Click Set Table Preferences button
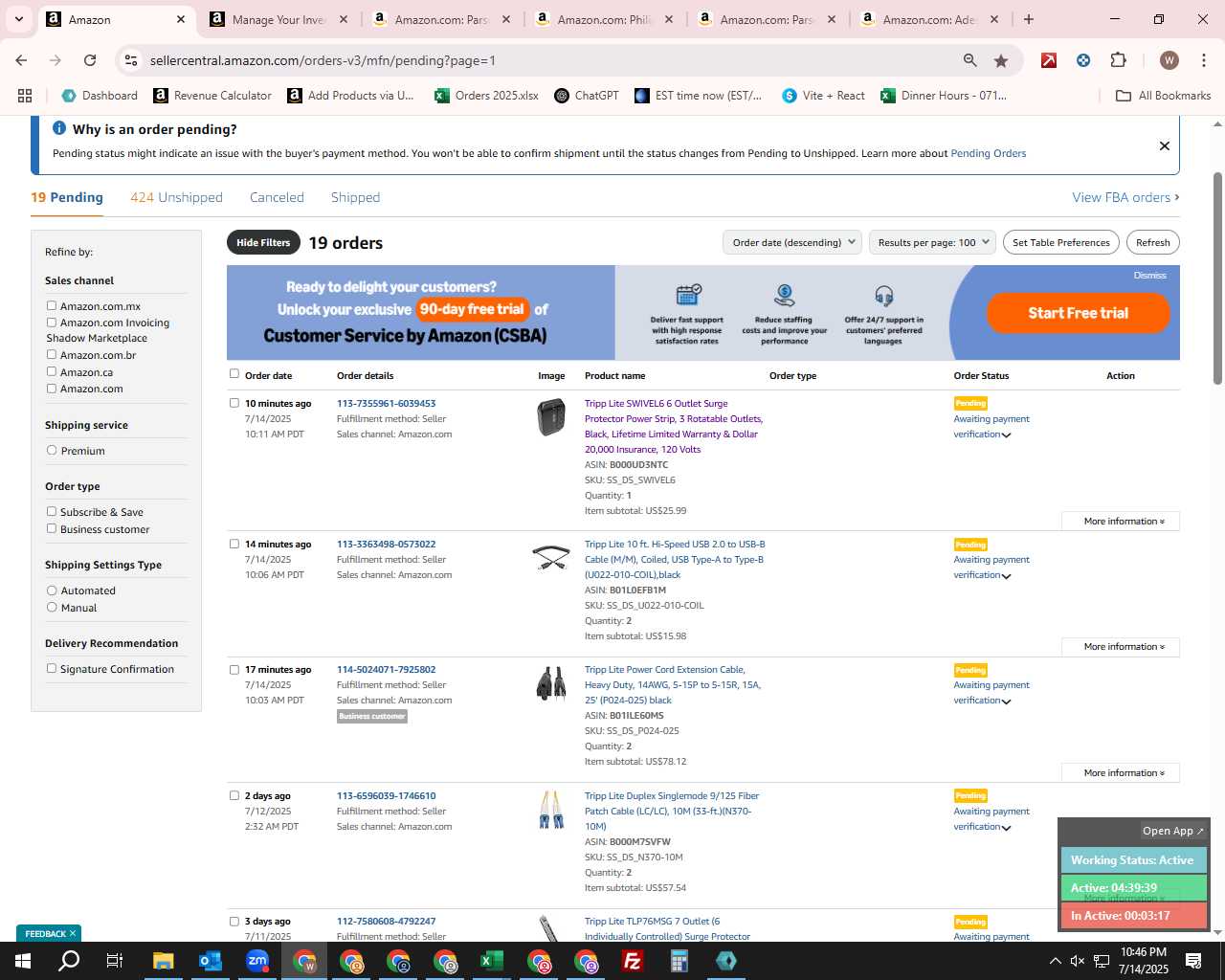The width and height of the screenshot is (1225, 980). [1061, 242]
